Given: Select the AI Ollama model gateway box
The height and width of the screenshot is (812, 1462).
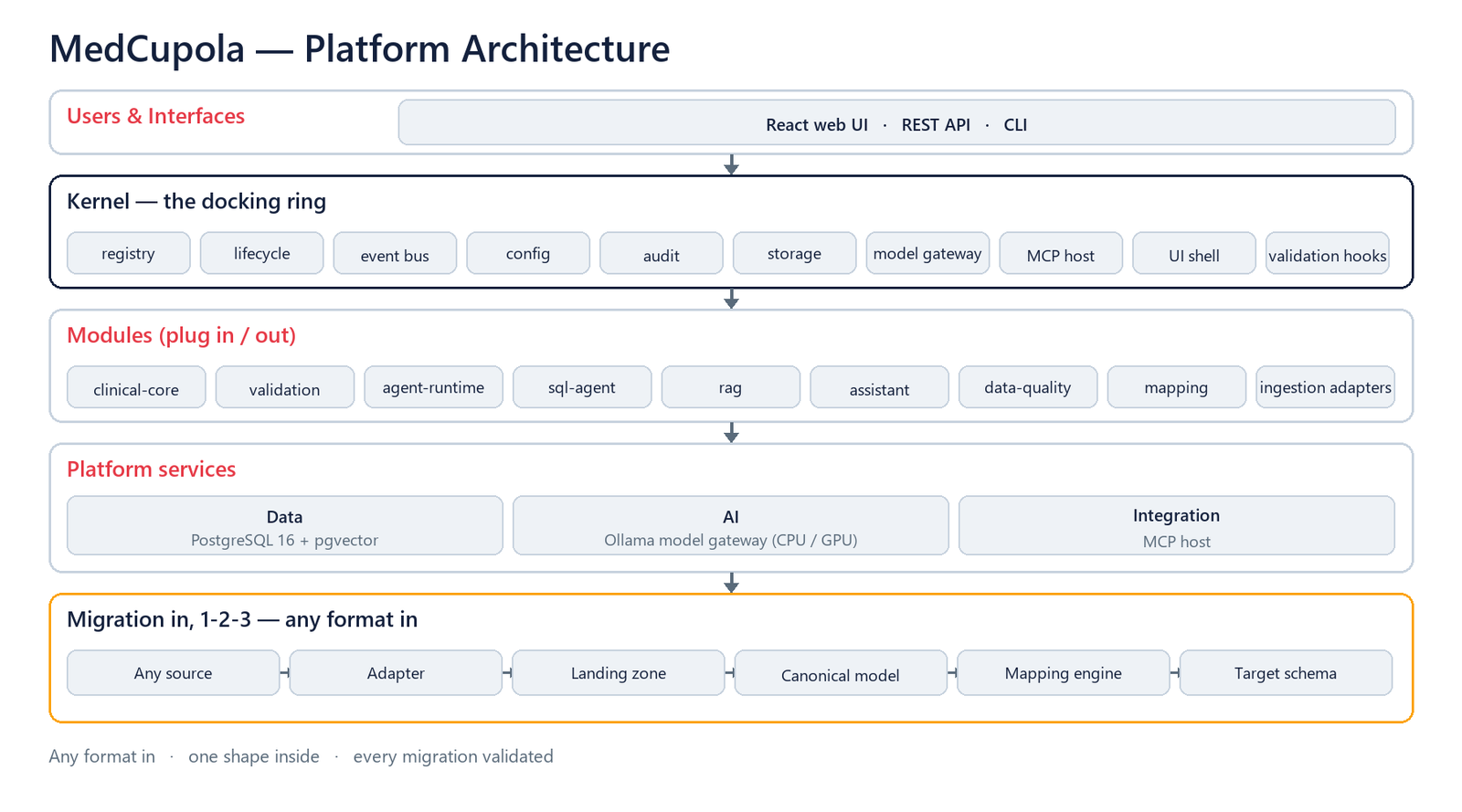Looking at the screenshot, I should 731,525.
